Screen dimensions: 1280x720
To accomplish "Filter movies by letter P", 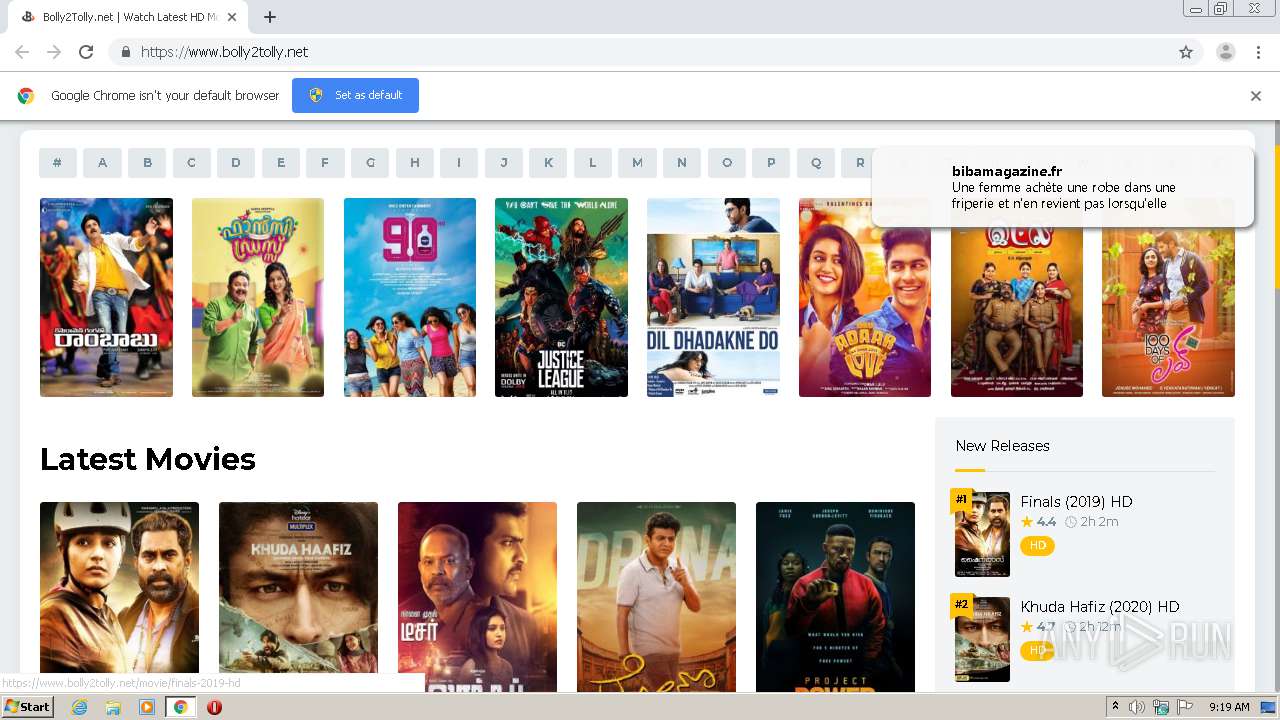I will click(771, 163).
